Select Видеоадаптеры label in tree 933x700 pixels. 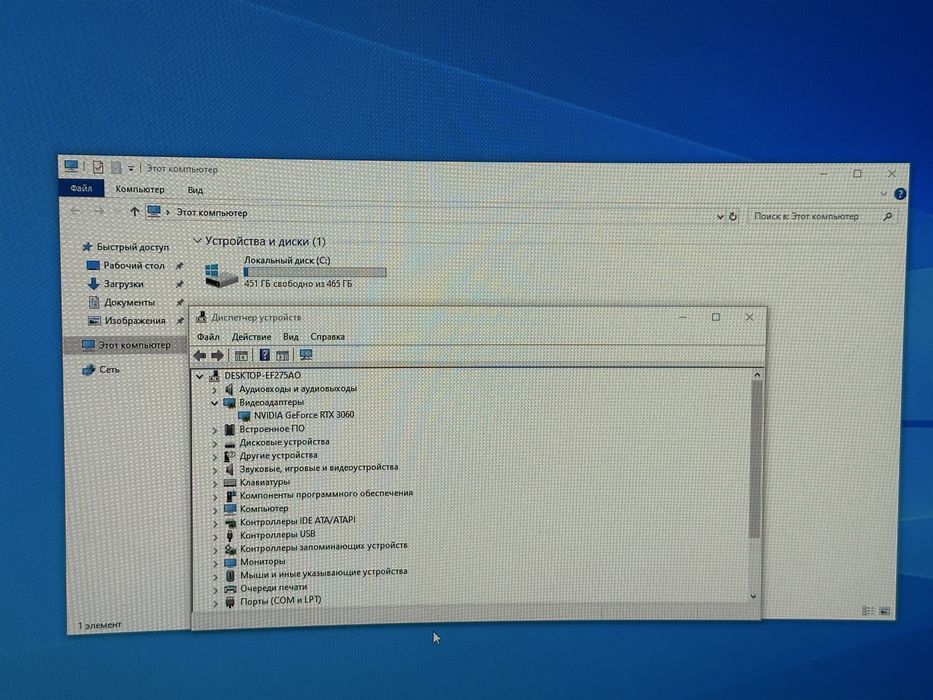tap(271, 402)
